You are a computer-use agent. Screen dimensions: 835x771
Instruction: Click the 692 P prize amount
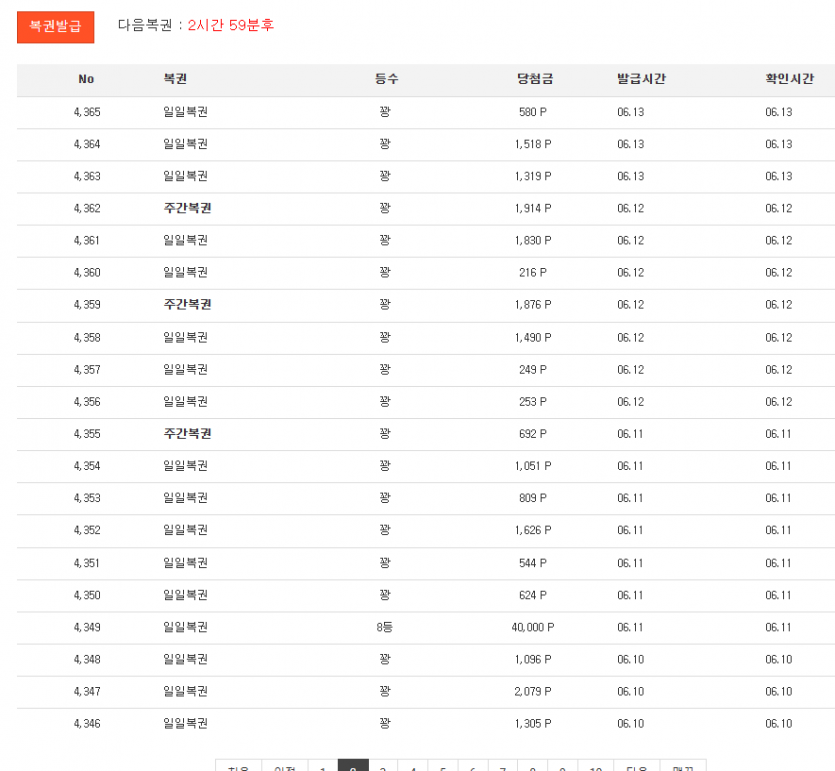click(x=533, y=433)
